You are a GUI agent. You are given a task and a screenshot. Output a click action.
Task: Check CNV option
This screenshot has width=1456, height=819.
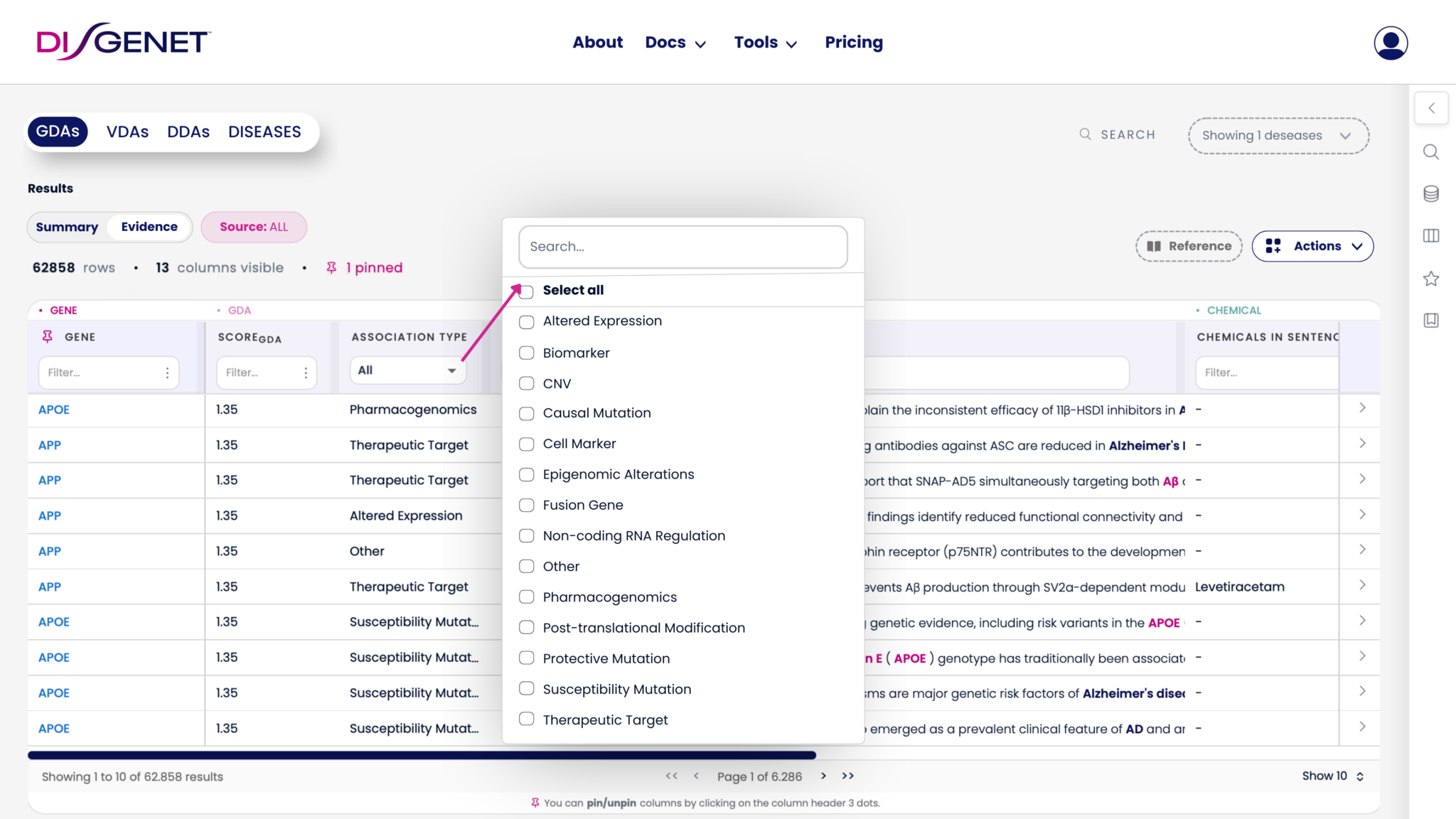pyautogui.click(x=526, y=383)
